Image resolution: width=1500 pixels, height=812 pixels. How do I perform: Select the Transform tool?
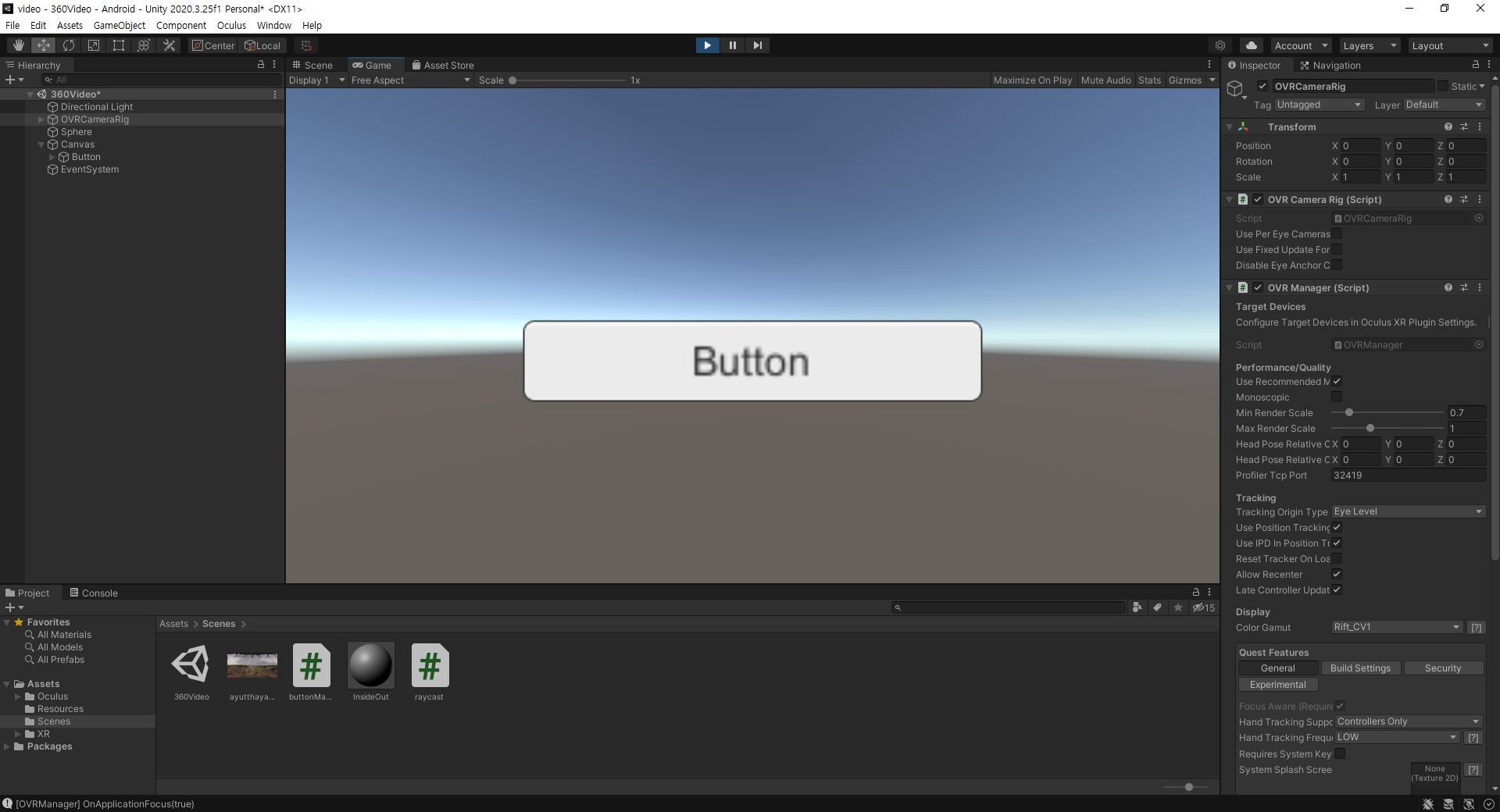pos(144,45)
